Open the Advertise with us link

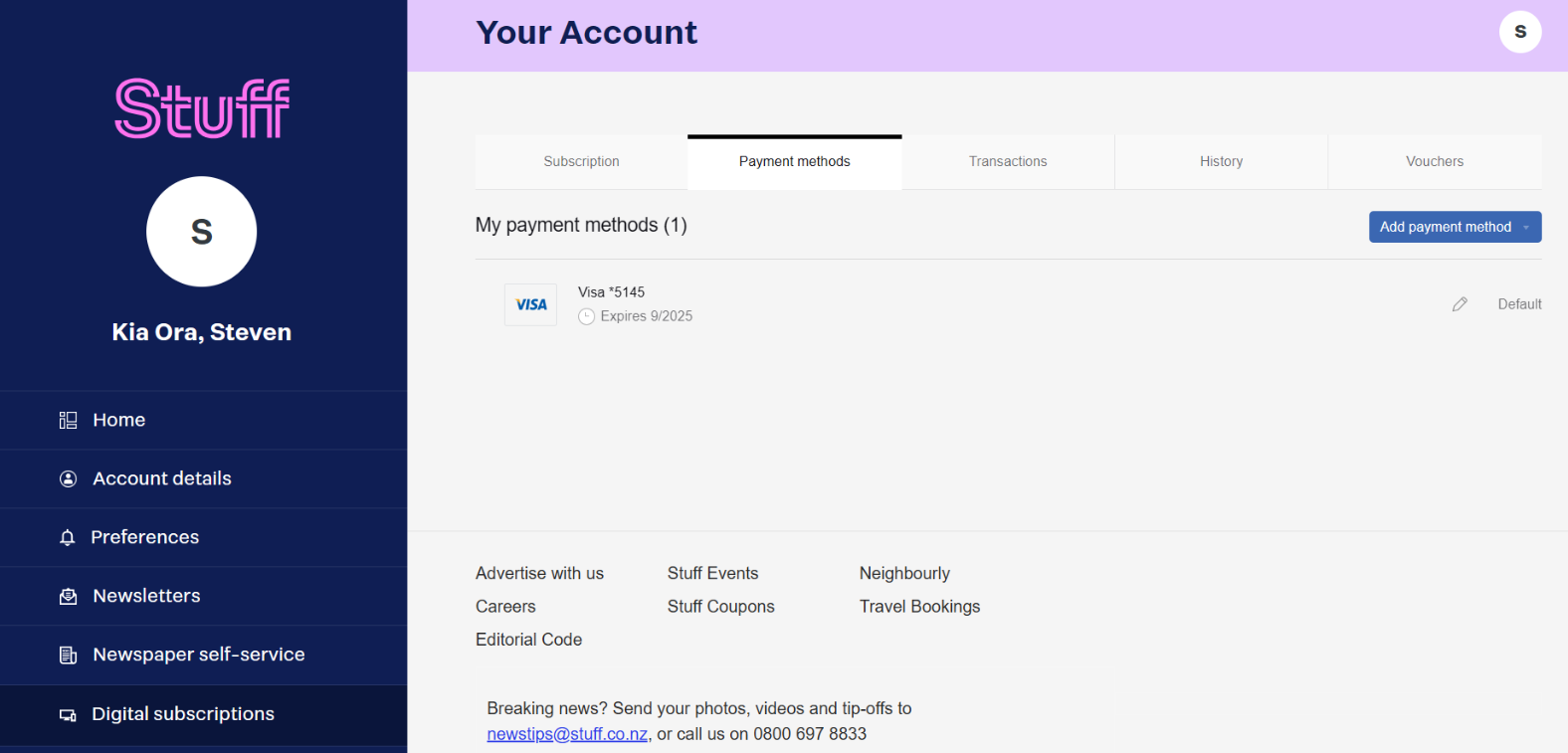(x=539, y=574)
